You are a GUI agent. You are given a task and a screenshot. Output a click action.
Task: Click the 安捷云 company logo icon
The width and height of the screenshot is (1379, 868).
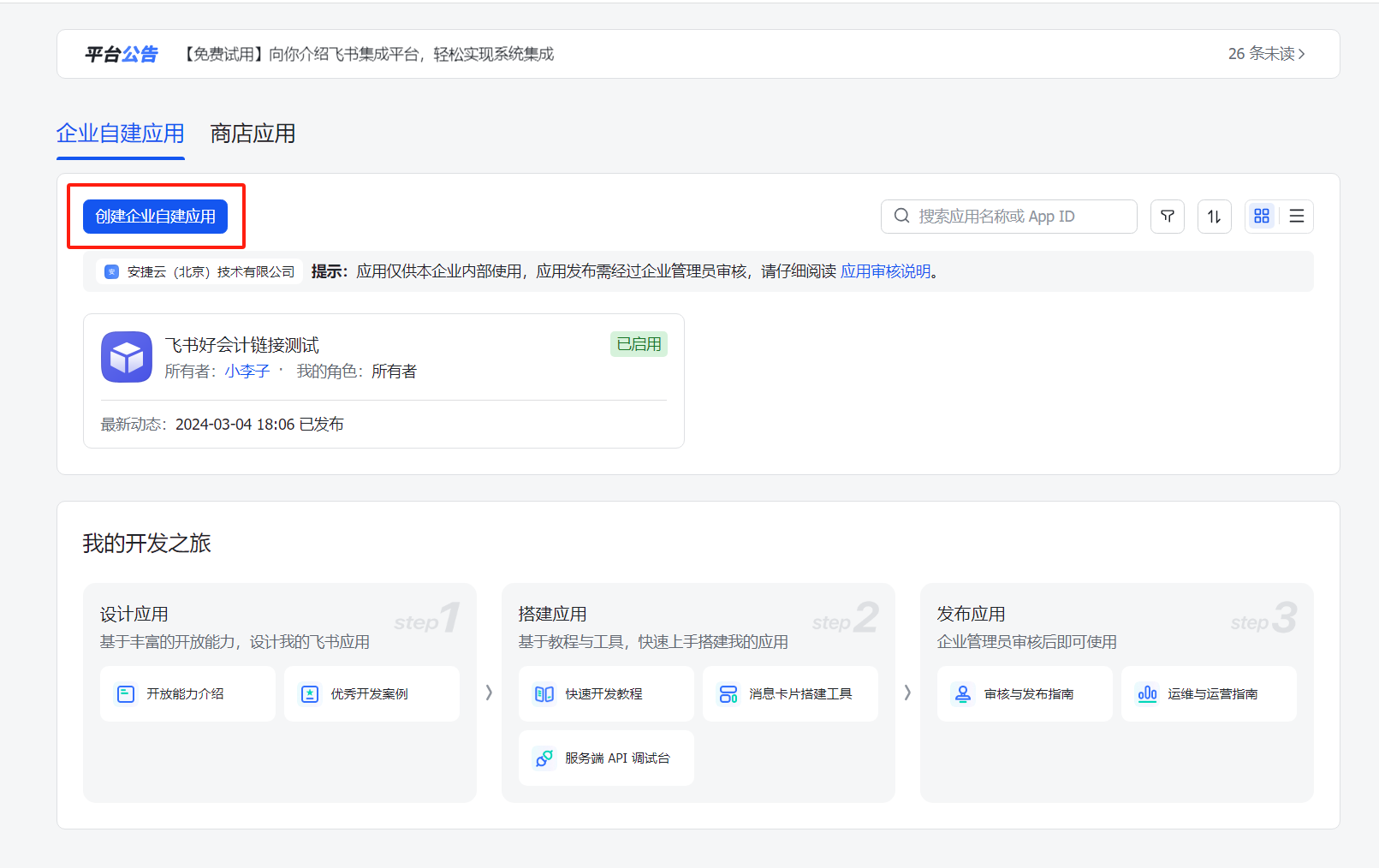click(111, 271)
